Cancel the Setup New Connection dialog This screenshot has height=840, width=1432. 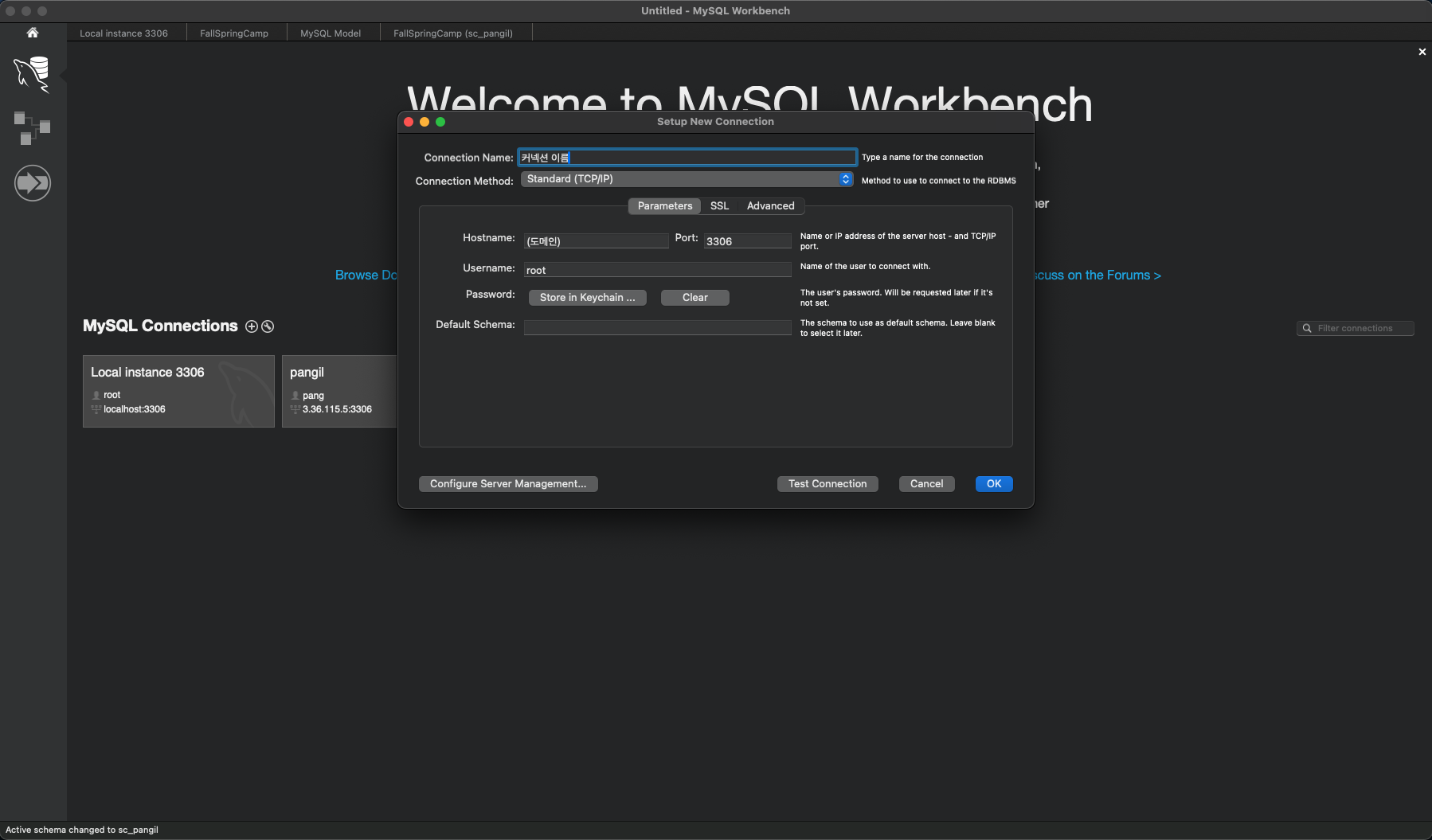click(x=927, y=484)
